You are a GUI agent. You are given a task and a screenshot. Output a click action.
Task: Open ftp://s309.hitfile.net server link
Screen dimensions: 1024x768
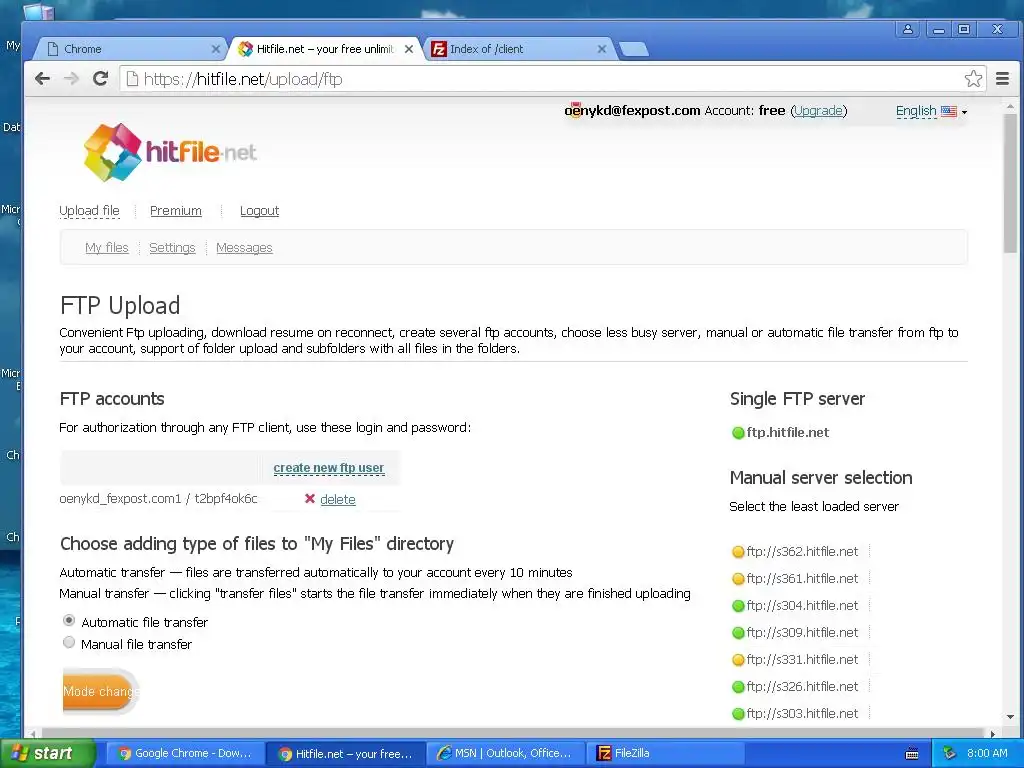802,633
